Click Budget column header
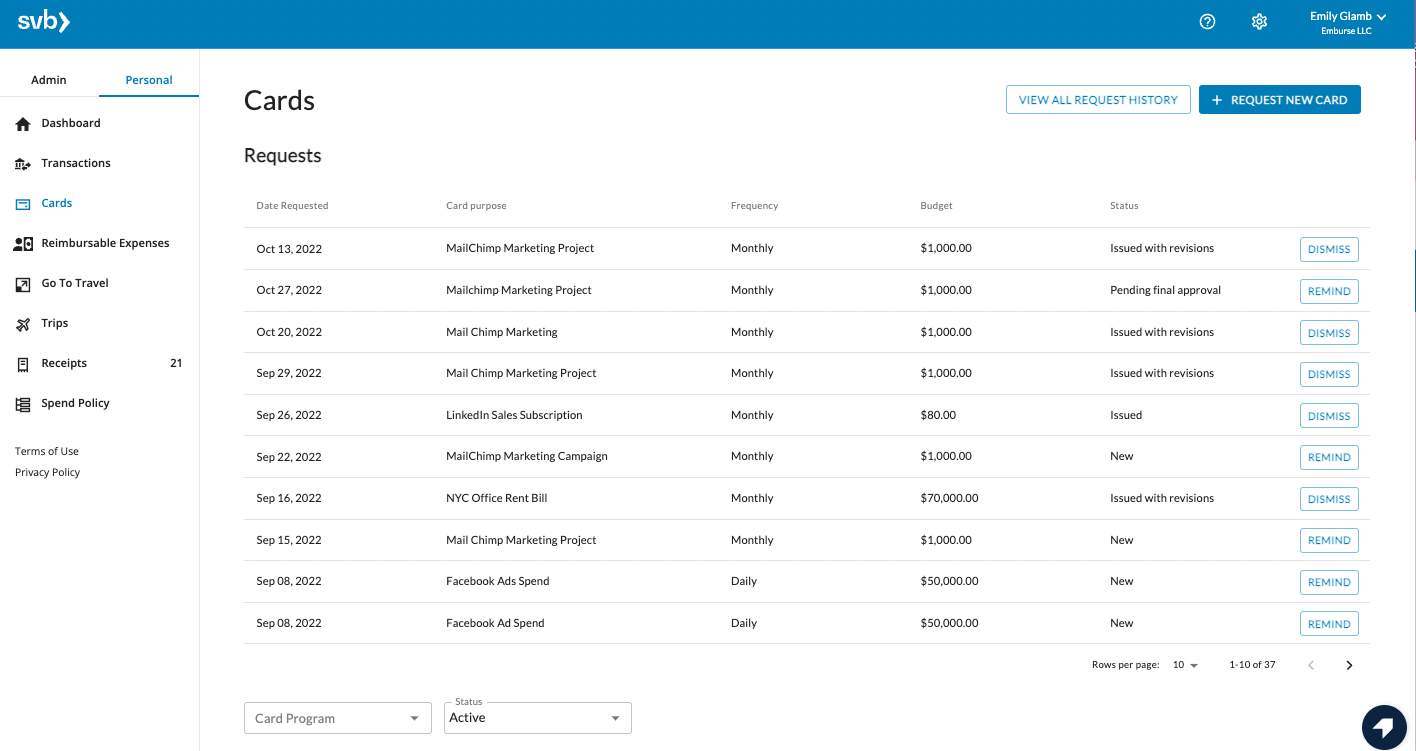Viewport: 1416px width, 751px height. [936, 206]
